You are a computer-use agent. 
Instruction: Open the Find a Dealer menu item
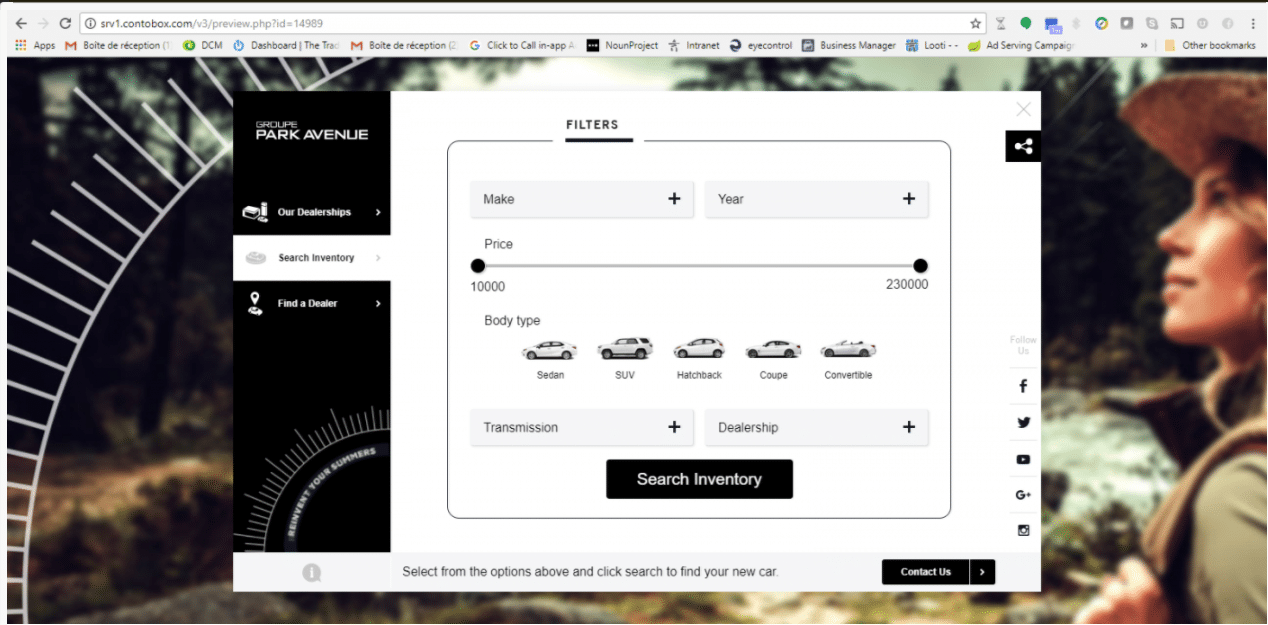pos(312,303)
